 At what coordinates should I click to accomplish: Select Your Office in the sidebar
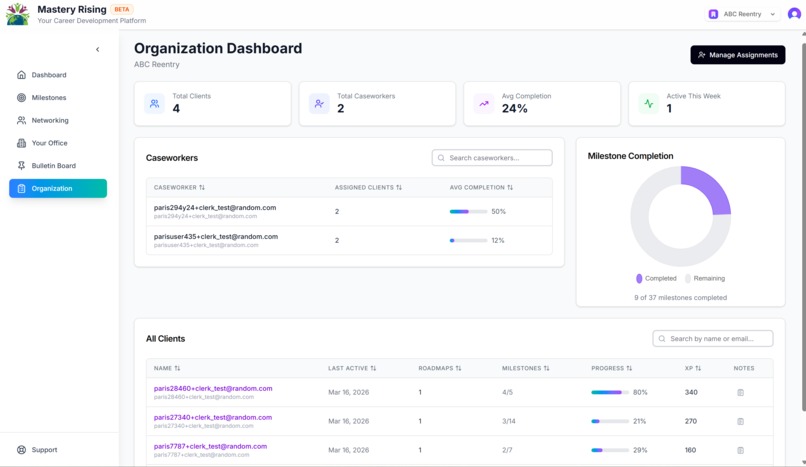[58, 143]
